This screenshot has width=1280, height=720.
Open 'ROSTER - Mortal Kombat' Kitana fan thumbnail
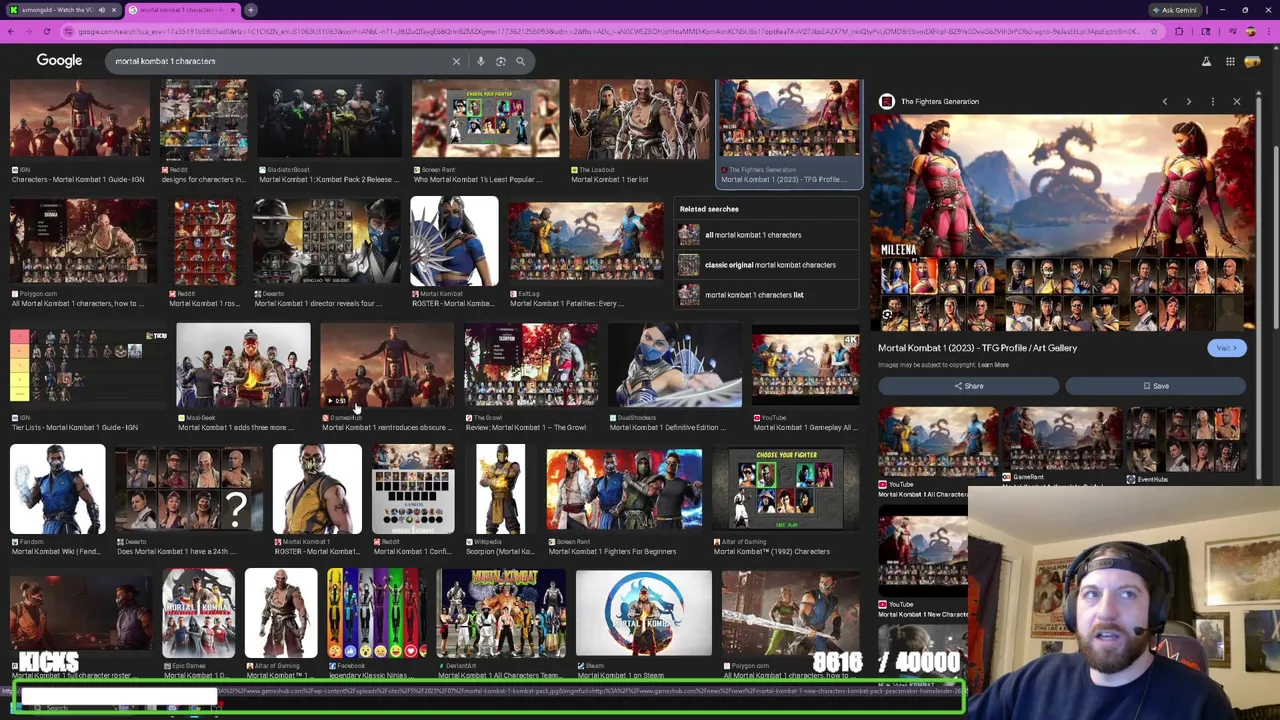tap(453, 241)
